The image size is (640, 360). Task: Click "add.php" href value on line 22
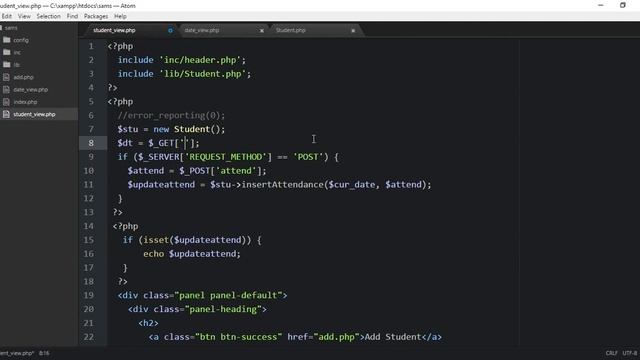point(336,337)
